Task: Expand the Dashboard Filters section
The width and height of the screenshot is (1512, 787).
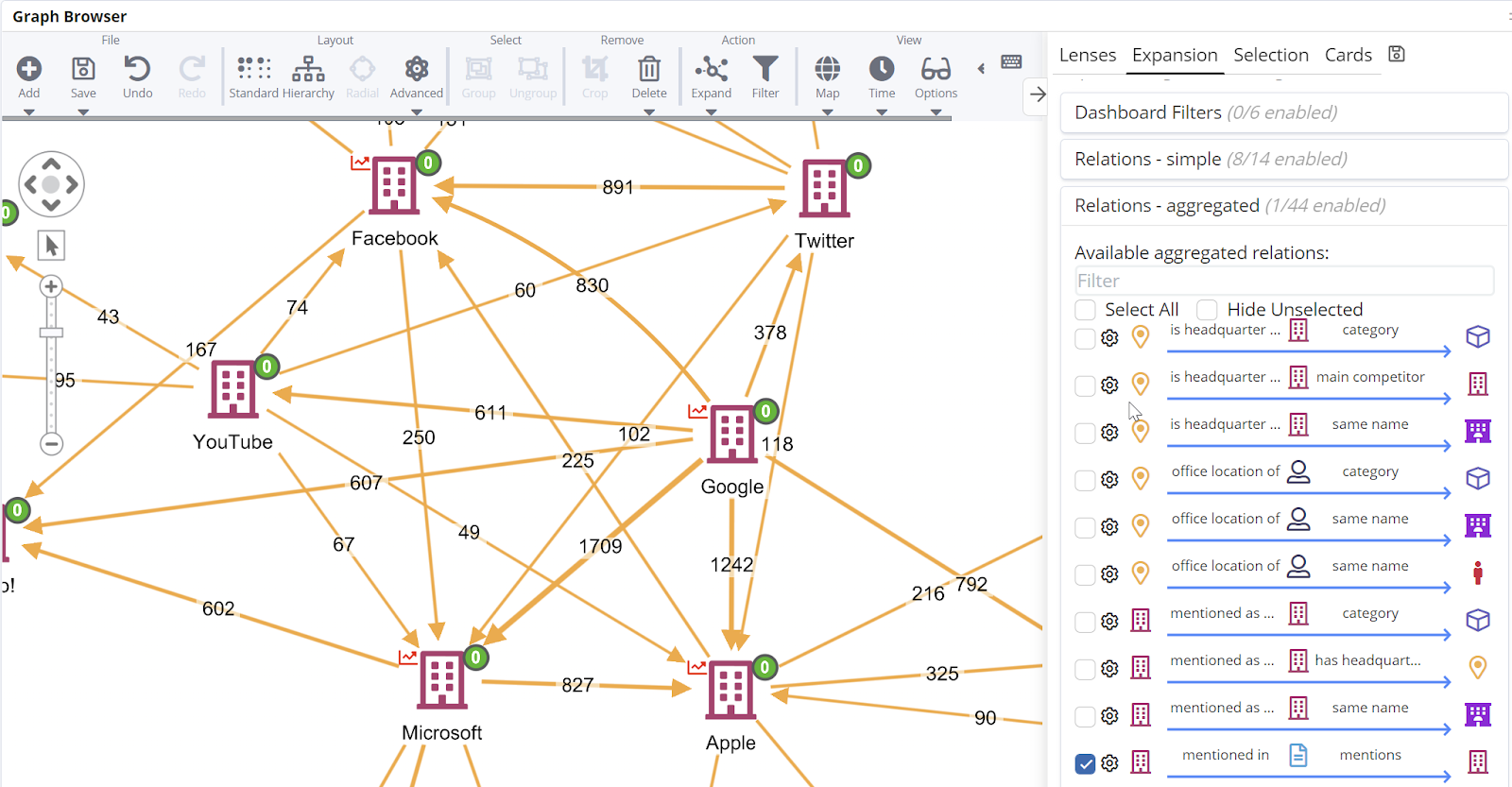Action: pos(1283,112)
